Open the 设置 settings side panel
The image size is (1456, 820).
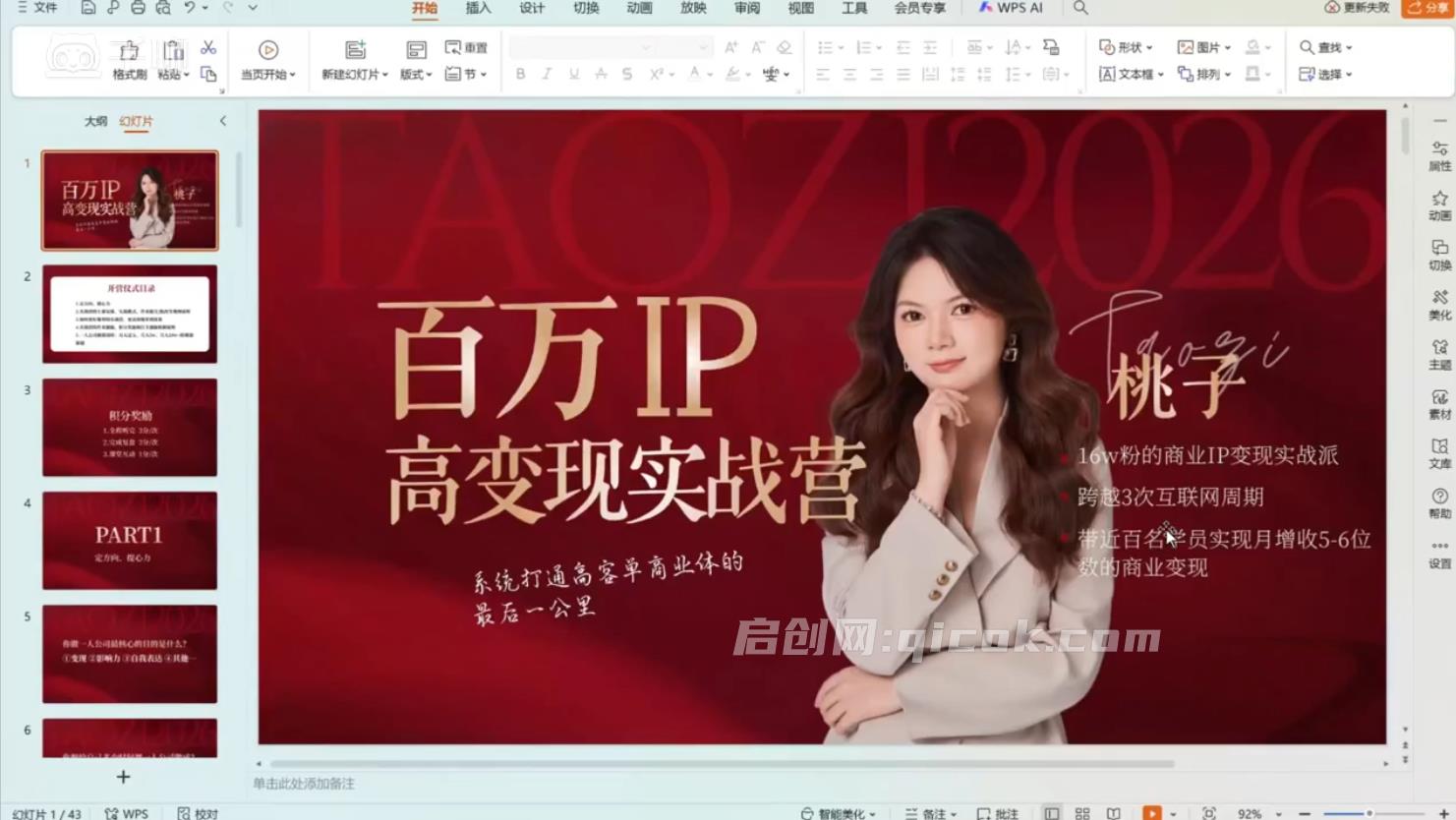pyautogui.click(x=1439, y=554)
